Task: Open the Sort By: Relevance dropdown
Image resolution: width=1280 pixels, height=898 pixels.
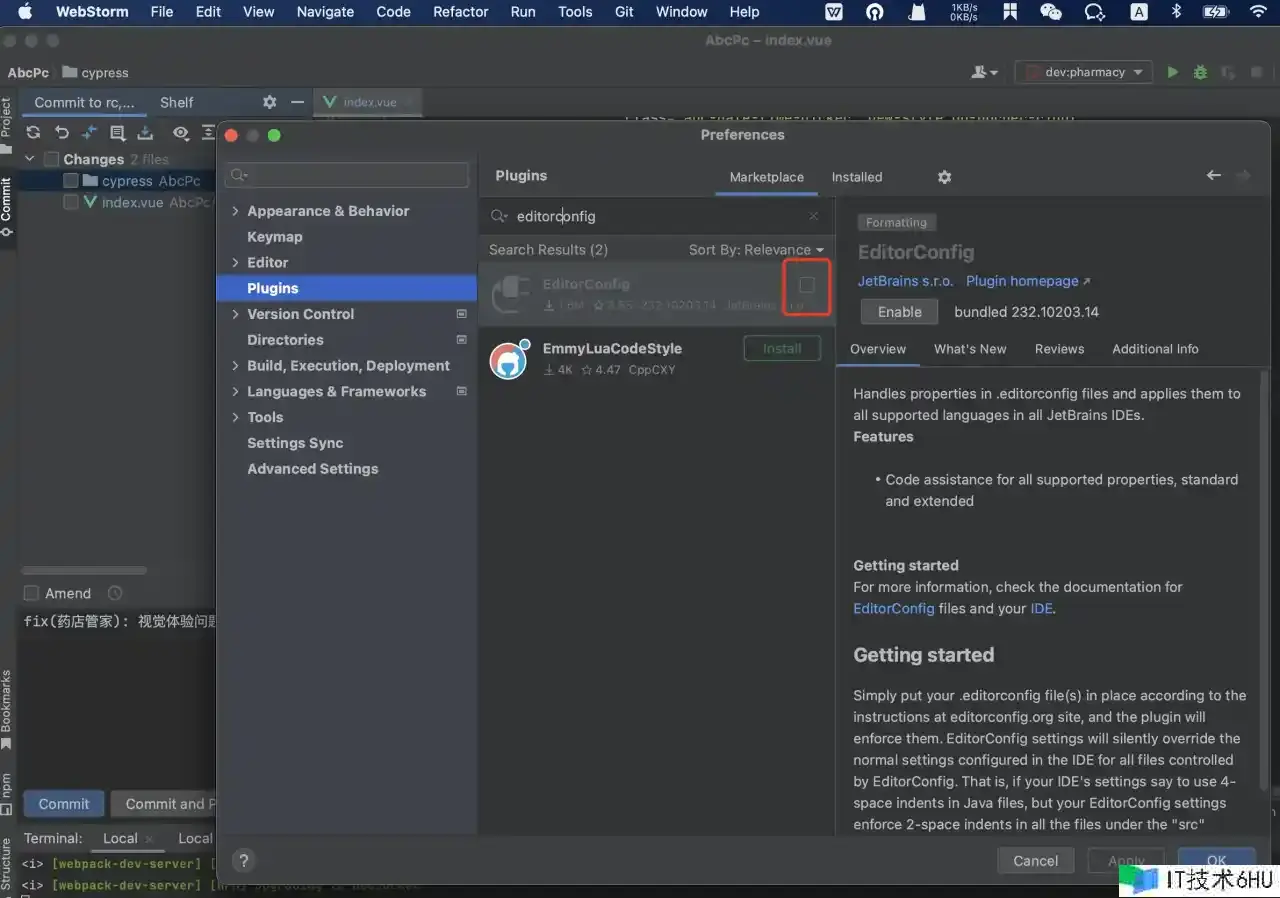Action: point(756,250)
